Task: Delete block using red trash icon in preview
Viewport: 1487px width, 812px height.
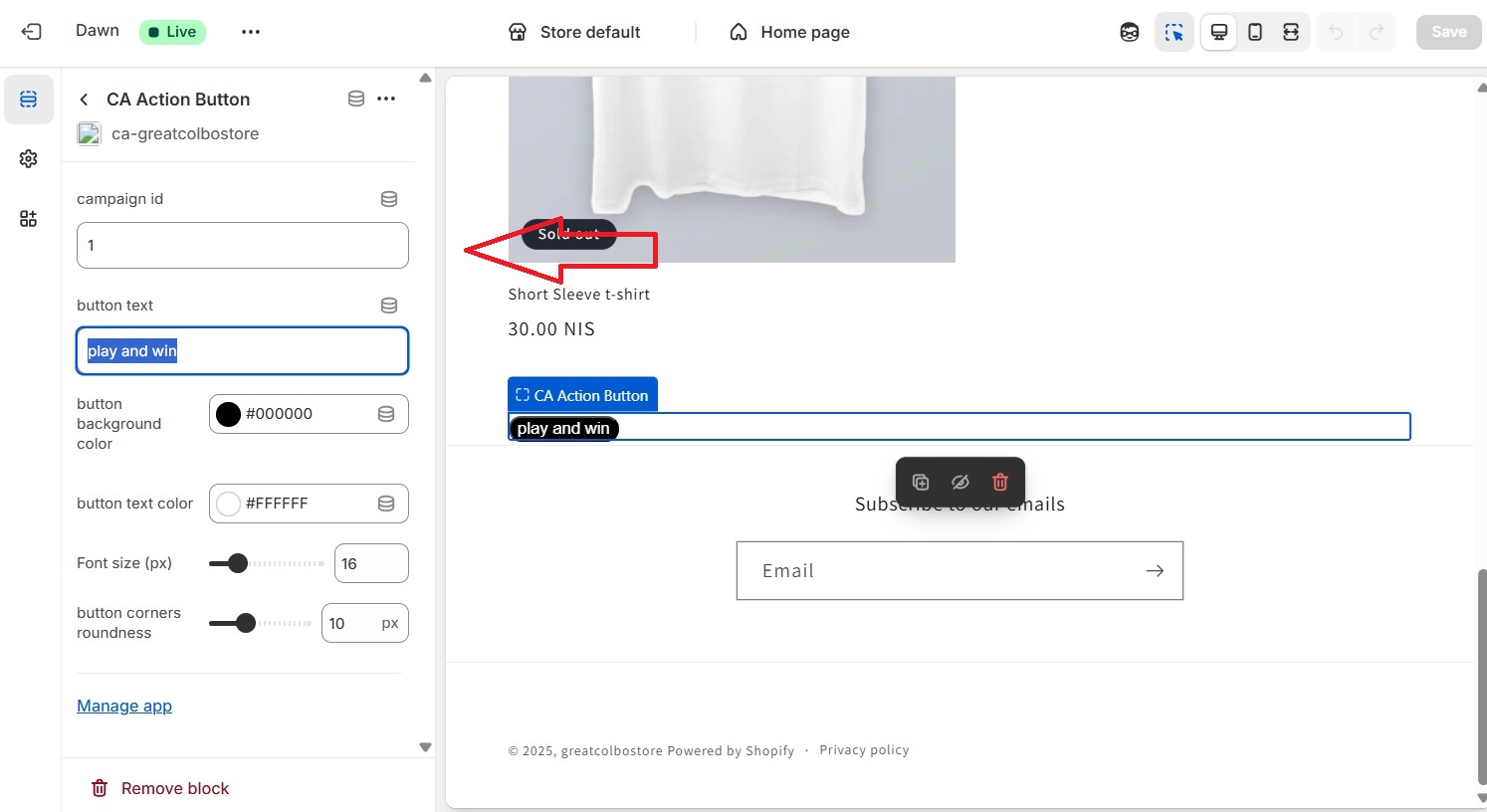Action: [x=1000, y=483]
